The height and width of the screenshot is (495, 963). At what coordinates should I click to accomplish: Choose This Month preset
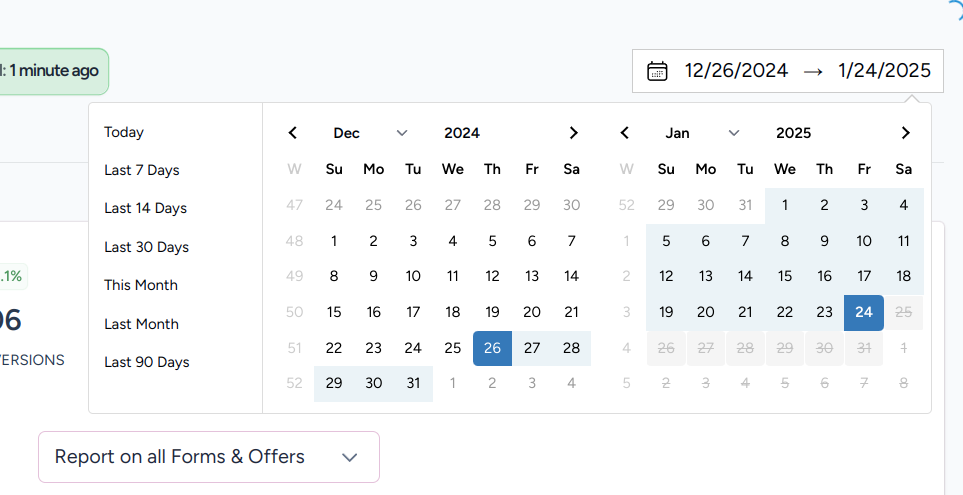pyautogui.click(x=141, y=285)
